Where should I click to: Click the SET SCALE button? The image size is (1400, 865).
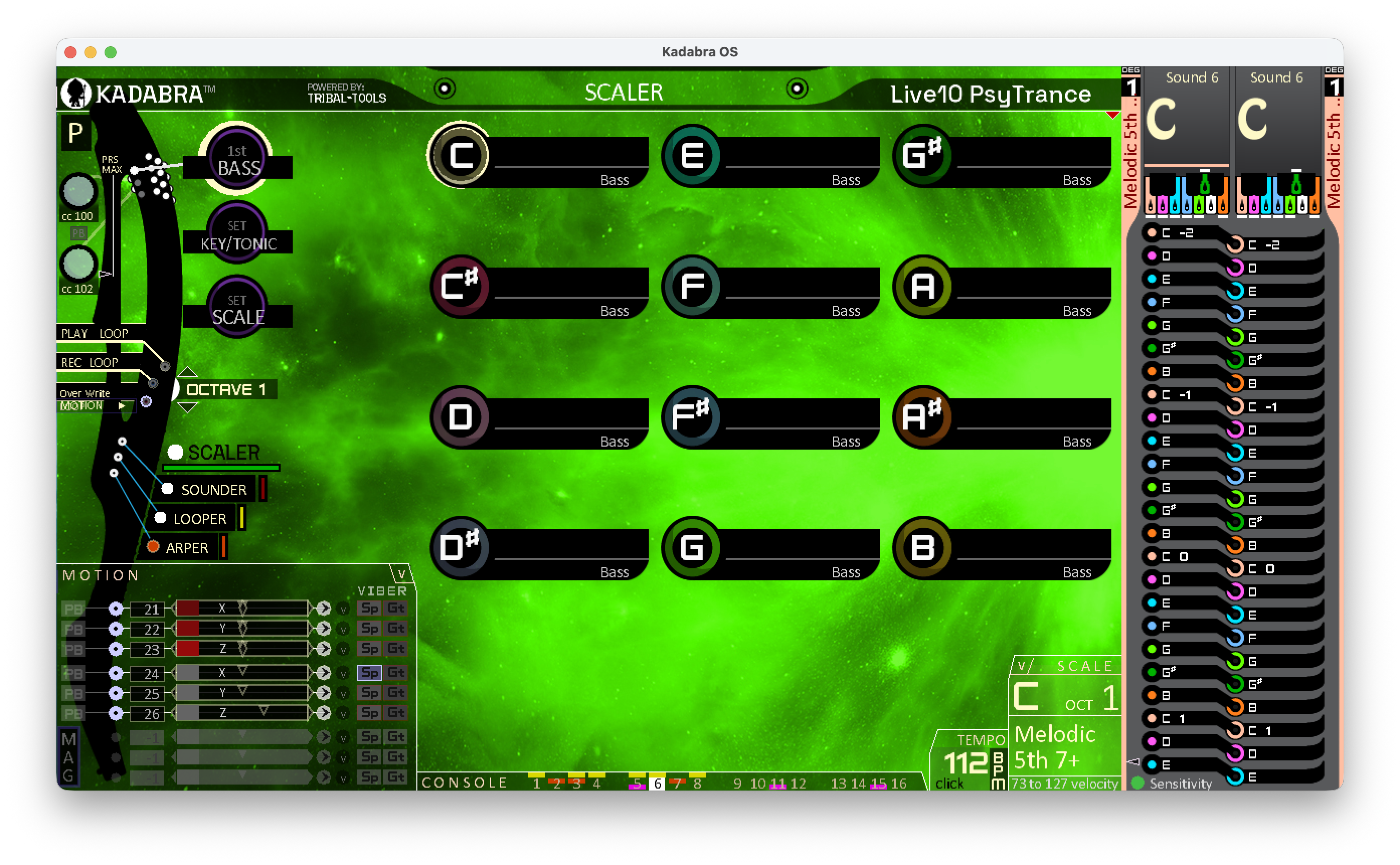pos(236,307)
